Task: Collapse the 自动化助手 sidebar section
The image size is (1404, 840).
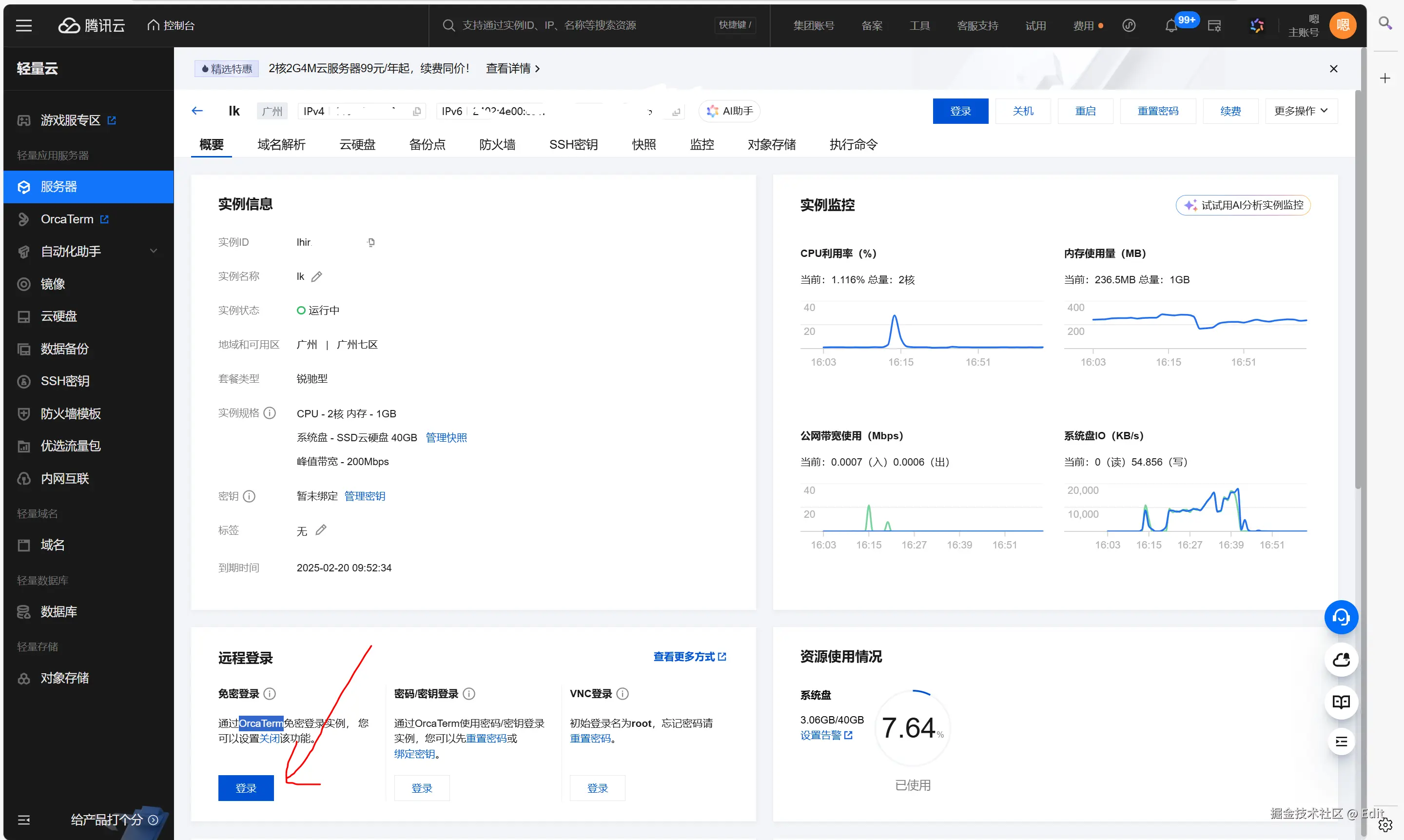Action: [x=154, y=252]
